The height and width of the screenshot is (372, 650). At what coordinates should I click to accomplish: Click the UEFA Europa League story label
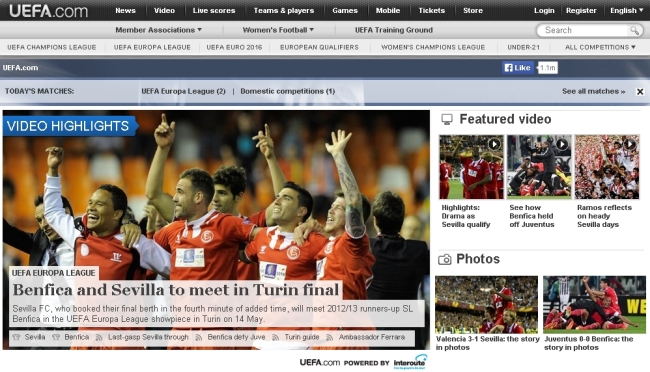pos(53,273)
